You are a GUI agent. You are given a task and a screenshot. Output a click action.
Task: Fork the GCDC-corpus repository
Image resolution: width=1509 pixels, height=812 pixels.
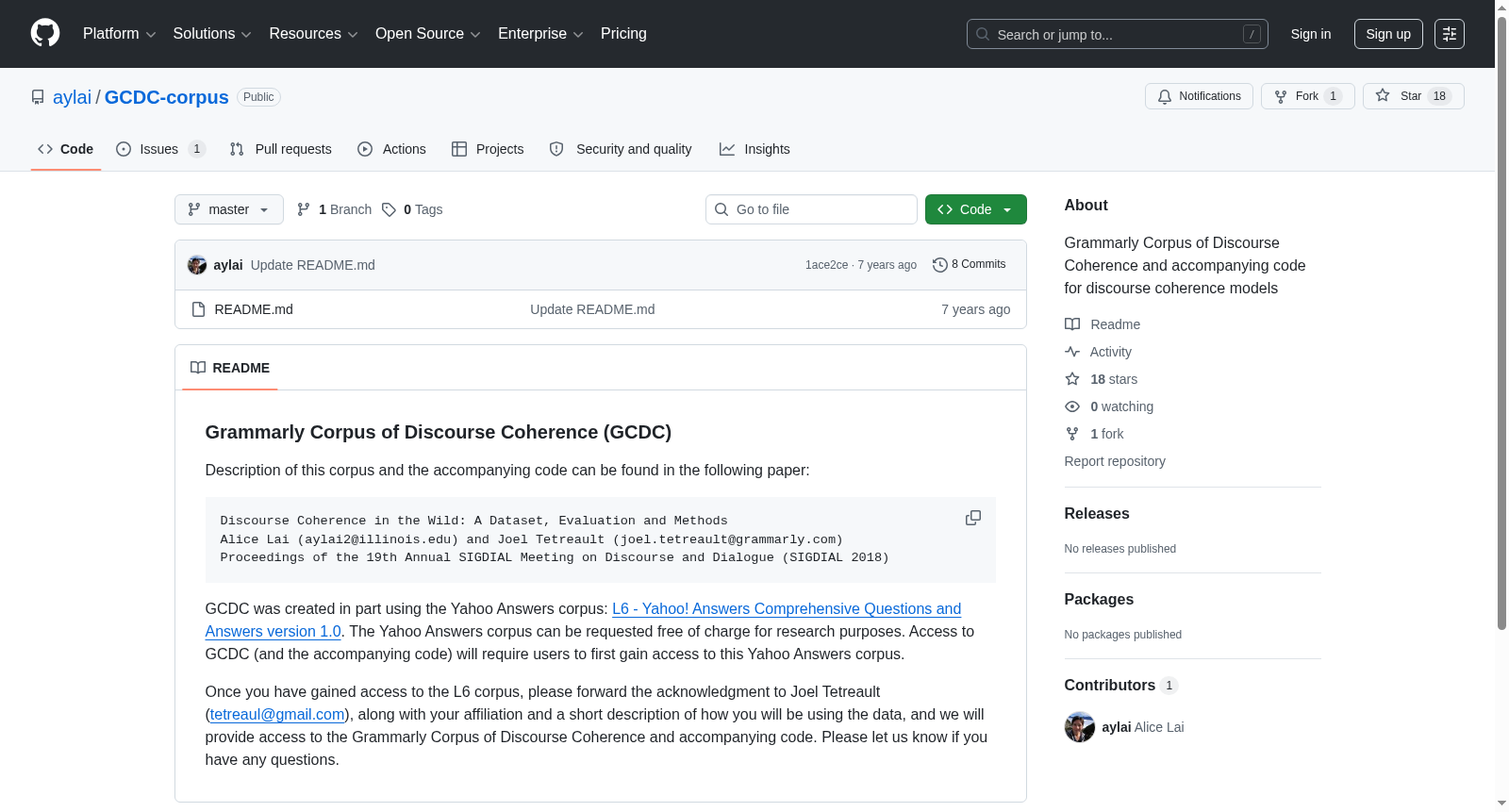tap(1308, 96)
